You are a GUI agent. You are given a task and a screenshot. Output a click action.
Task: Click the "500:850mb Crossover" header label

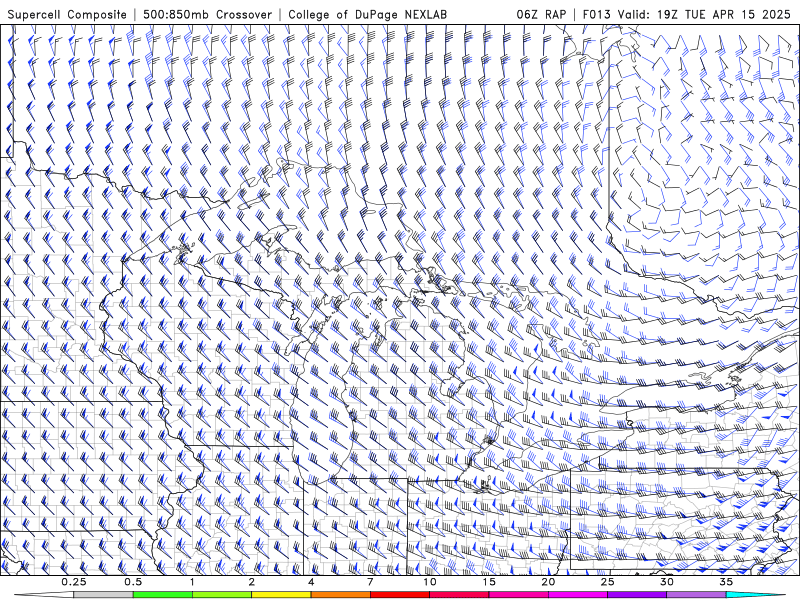pyautogui.click(x=207, y=14)
